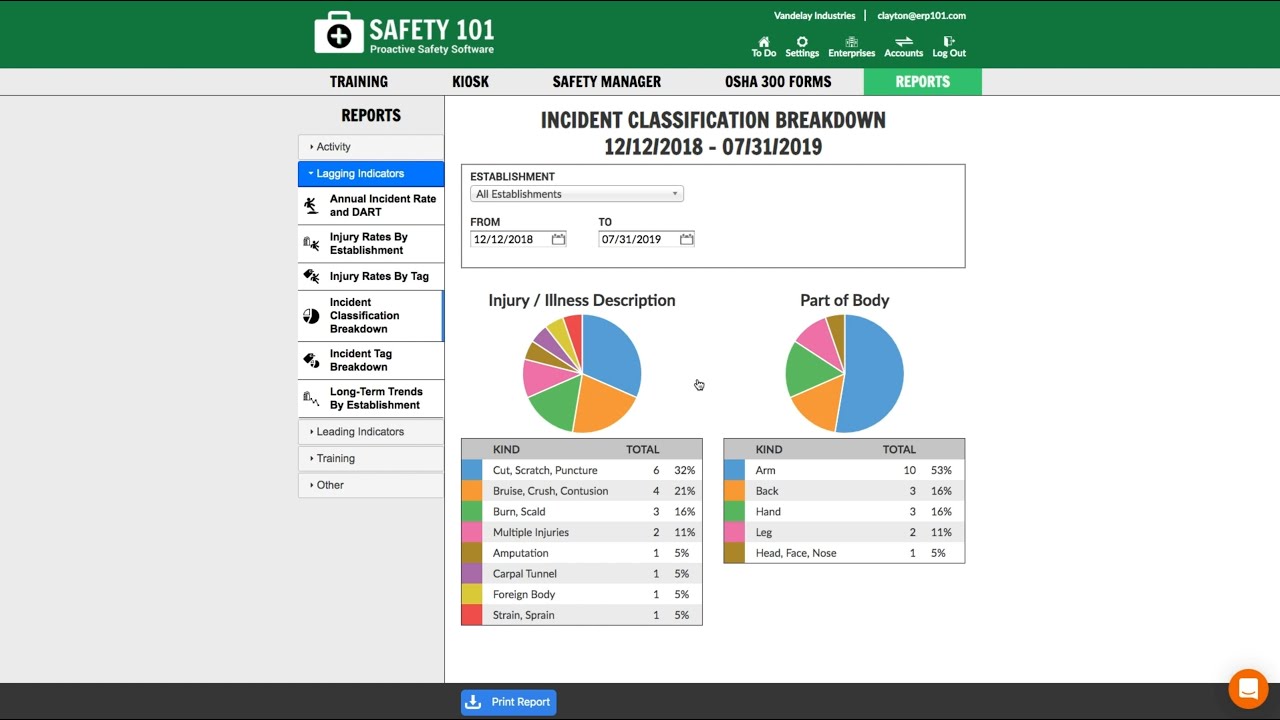
Task: Open the orange chat support bubble
Action: coord(1248,689)
